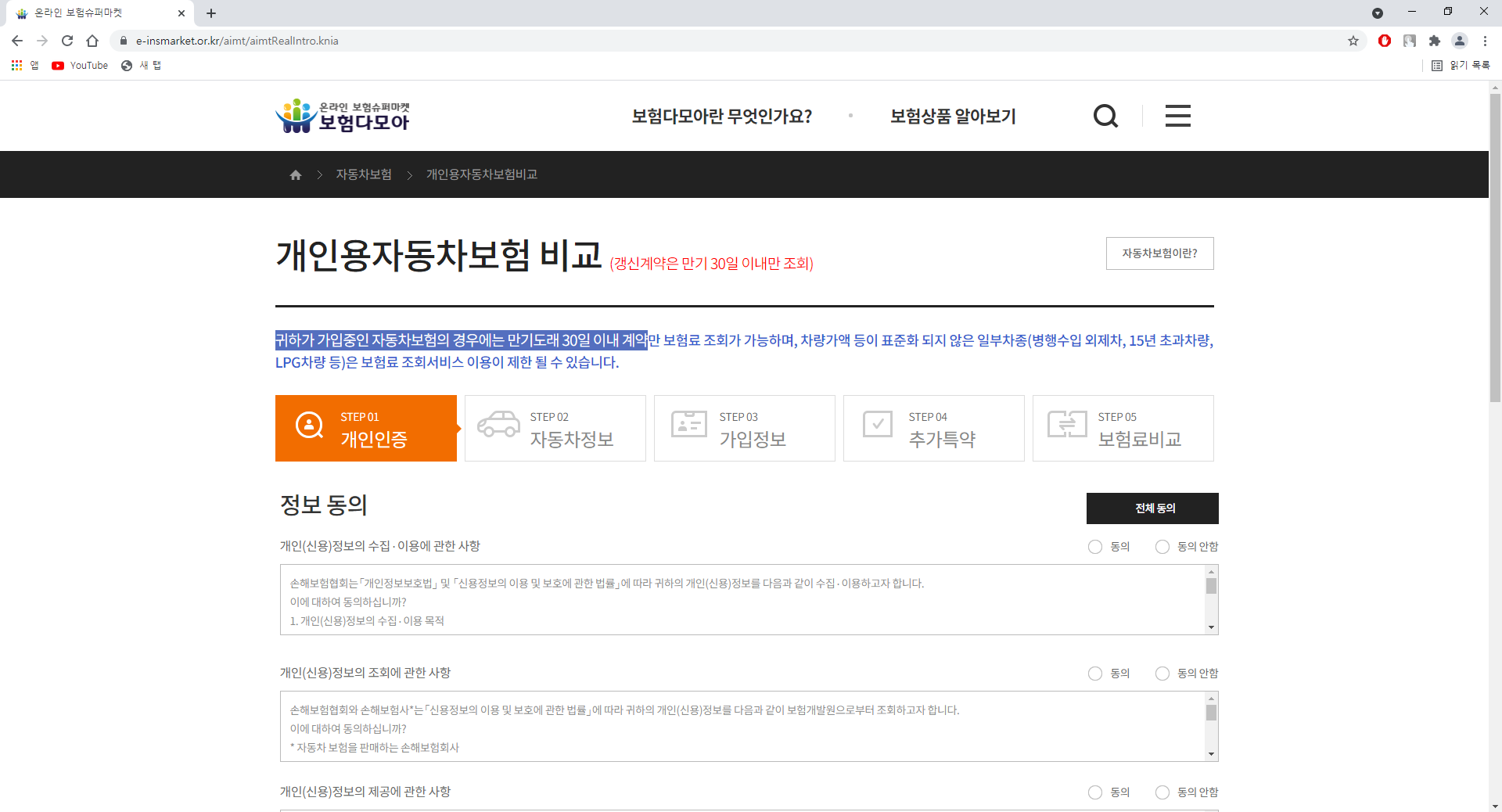Screen dimensions: 1502x812
Task: Click the up arrow in the 수집·이용 terms scrollbar
Action: click(x=1211, y=572)
